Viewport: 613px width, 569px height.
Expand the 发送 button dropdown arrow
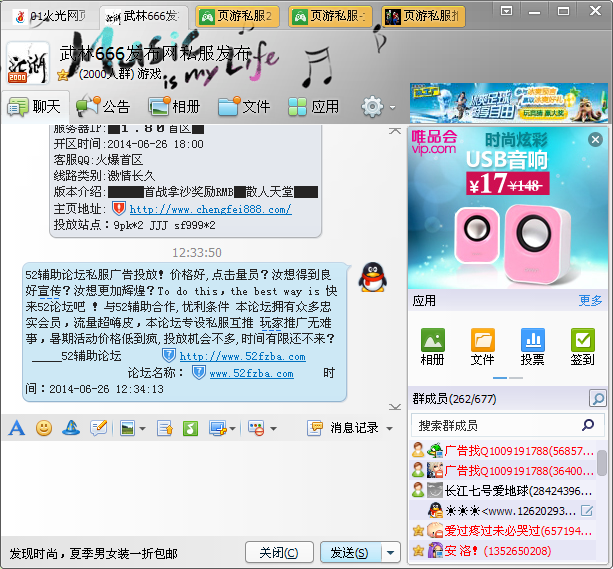tap(391, 553)
